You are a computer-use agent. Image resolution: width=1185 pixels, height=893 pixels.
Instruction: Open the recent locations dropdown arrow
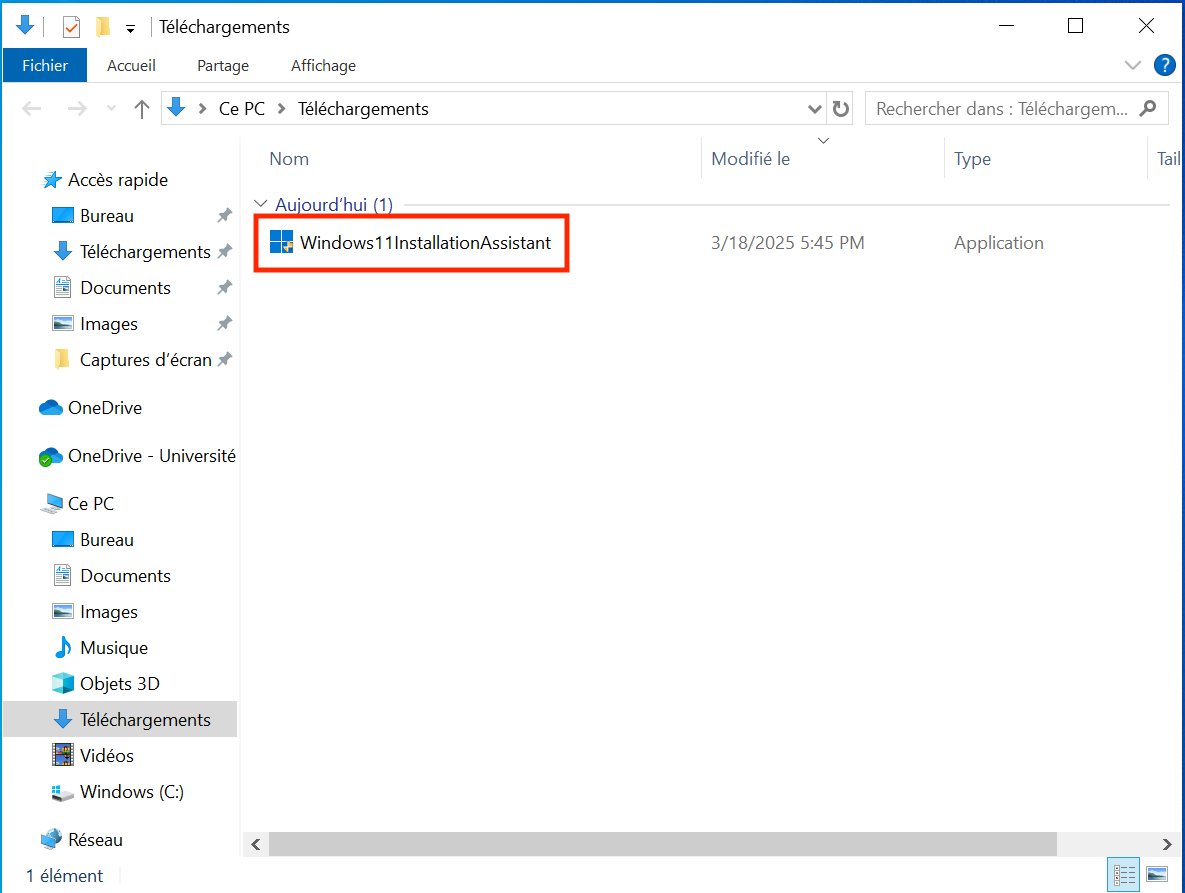click(x=111, y=109)
